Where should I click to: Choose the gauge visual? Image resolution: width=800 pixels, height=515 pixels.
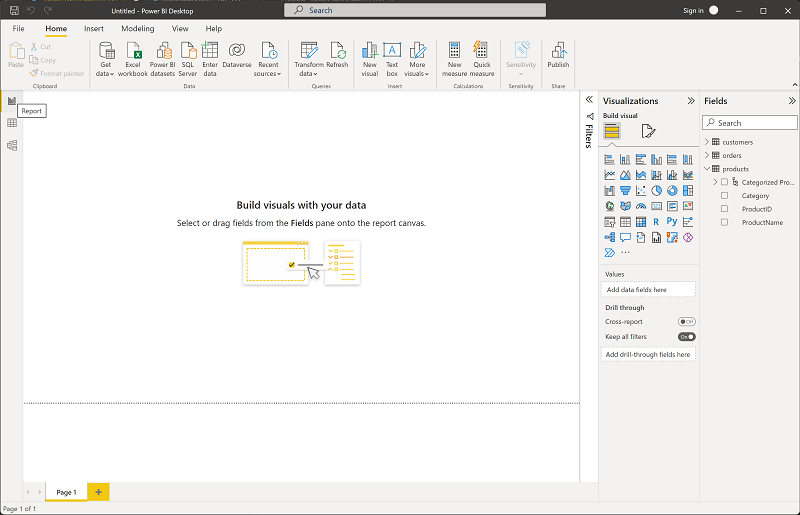(641, 206)
